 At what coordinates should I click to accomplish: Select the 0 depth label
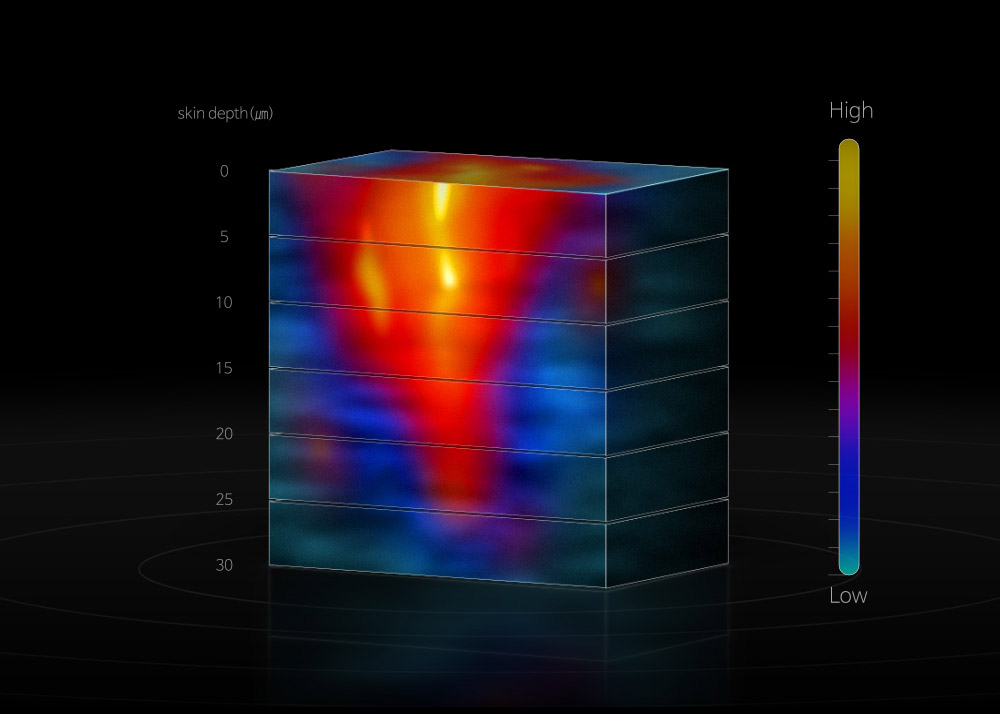(x=224, y=171)
